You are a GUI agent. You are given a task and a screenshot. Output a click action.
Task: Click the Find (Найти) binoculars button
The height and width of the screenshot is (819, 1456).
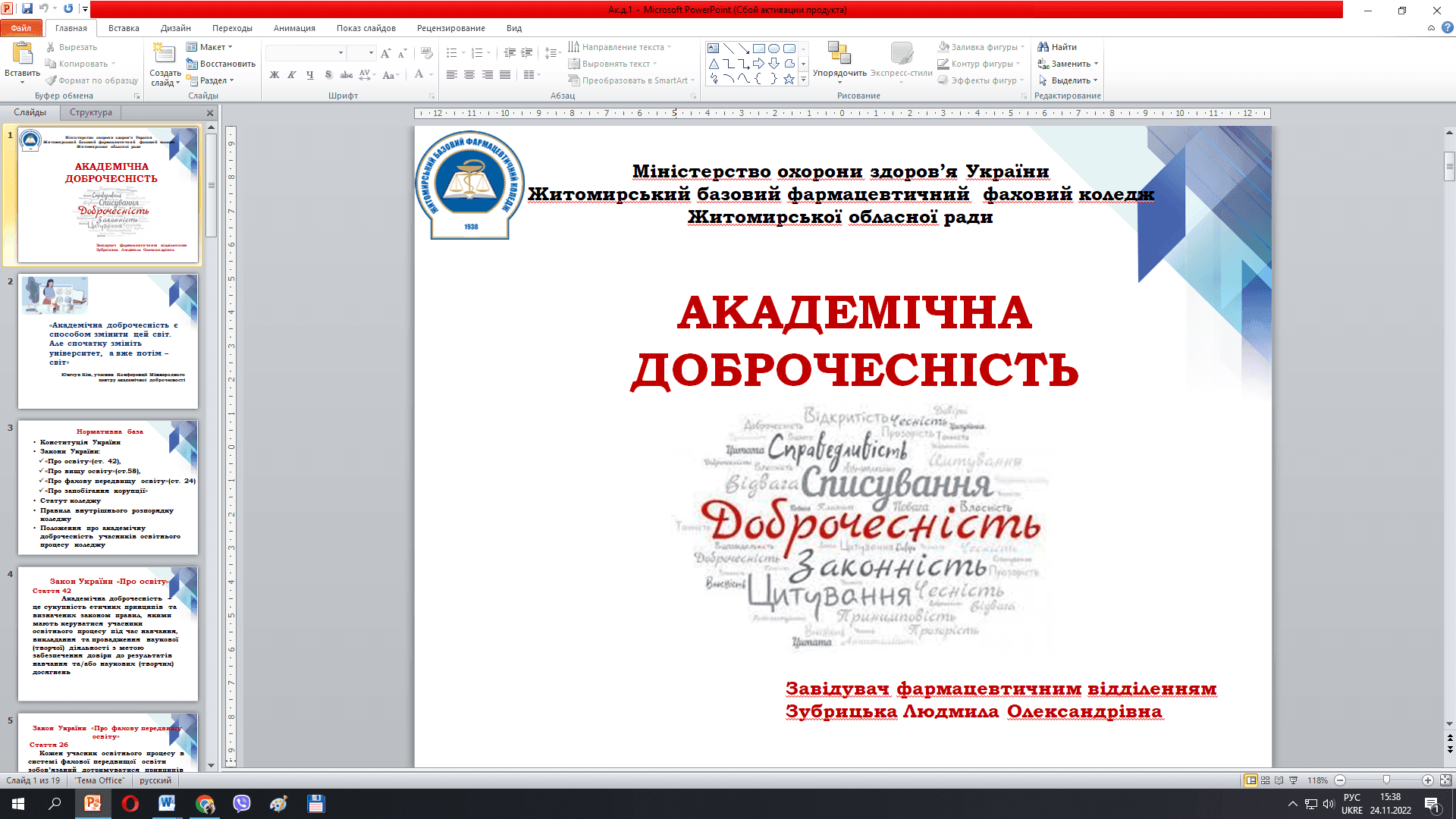coord(1057,47)
